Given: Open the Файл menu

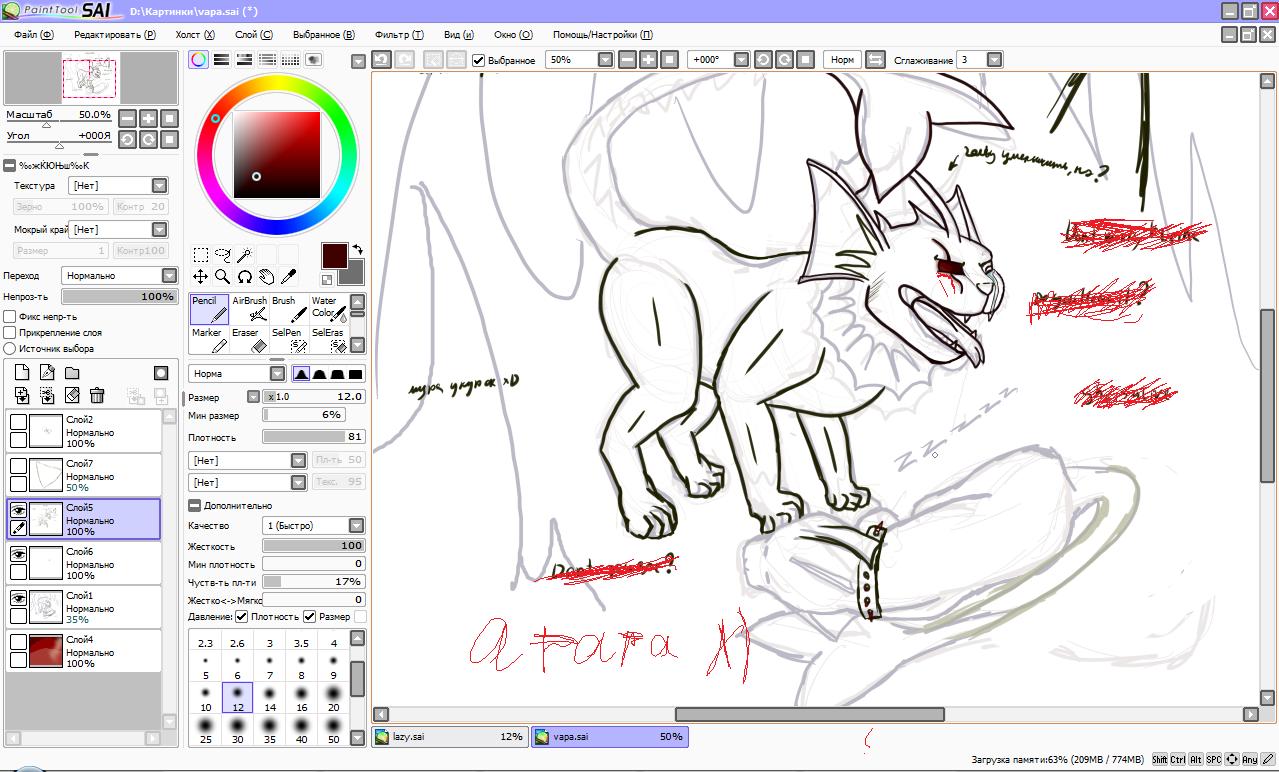Looking at the screenshot, I should tap(34, 34).
